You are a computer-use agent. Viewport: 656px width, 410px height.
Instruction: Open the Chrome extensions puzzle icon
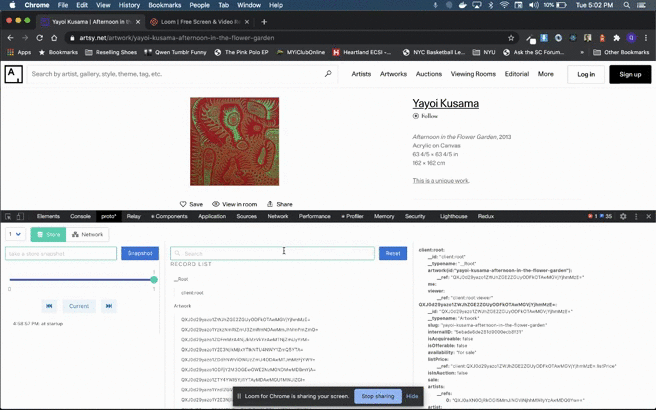point(616,38)
